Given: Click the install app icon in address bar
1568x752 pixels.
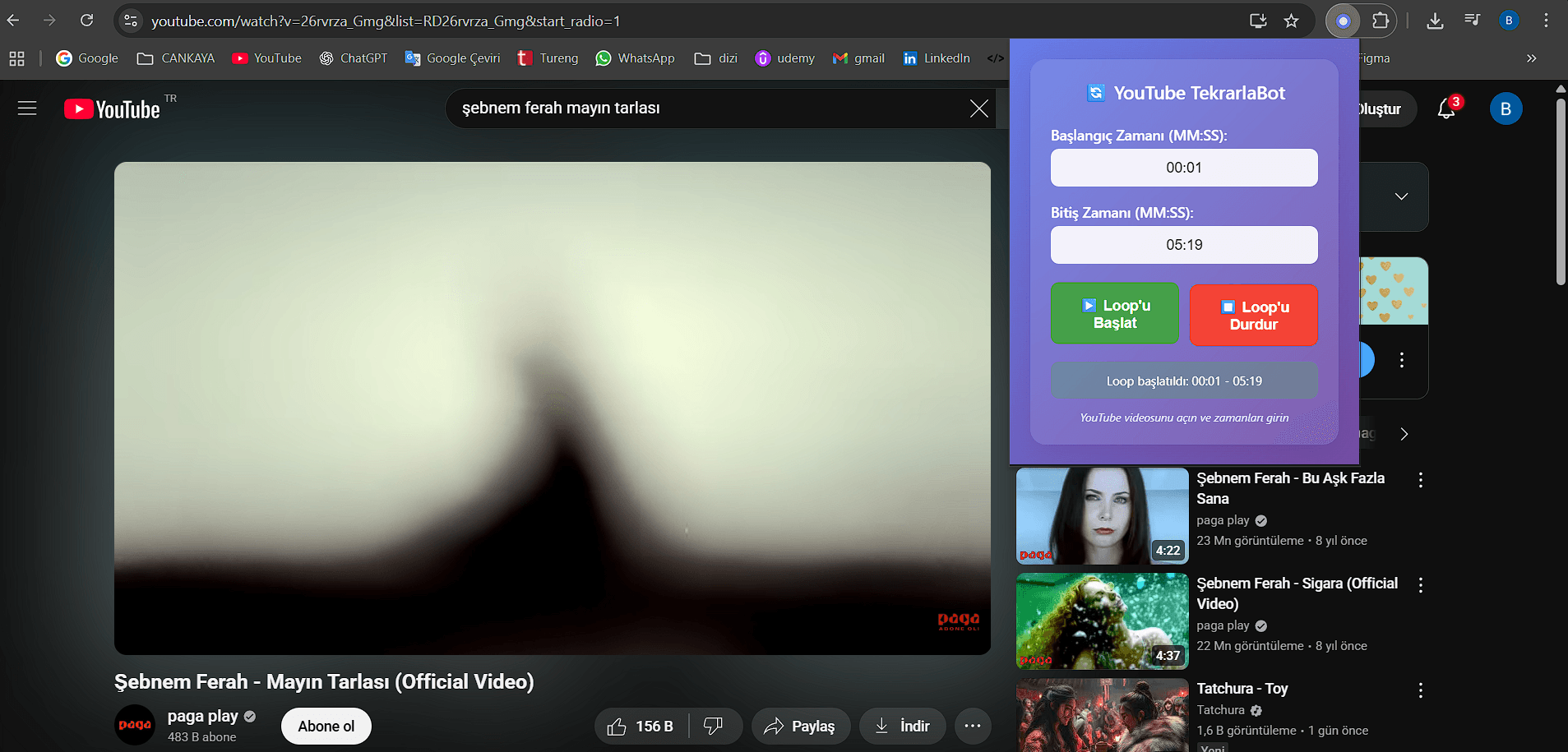Looking at the screenshot, I should click(1258, 21).
